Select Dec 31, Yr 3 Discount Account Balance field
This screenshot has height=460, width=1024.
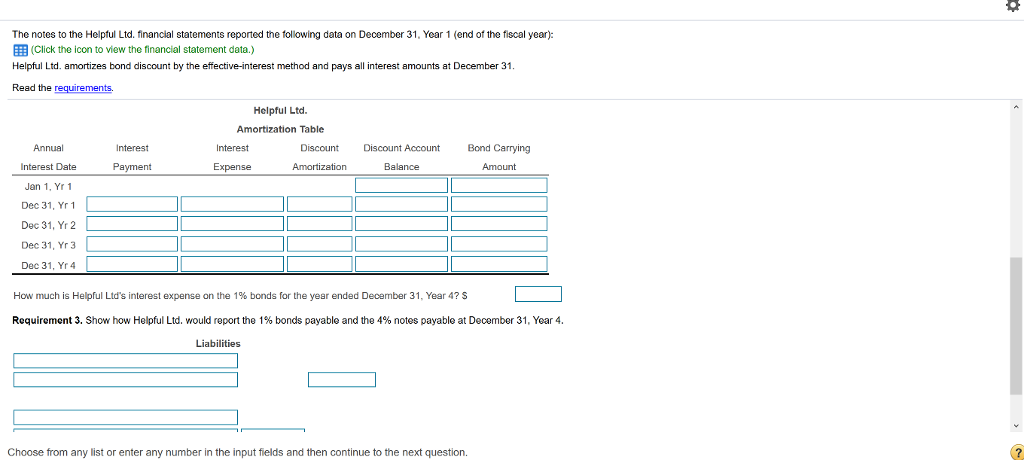pos(402,244)
